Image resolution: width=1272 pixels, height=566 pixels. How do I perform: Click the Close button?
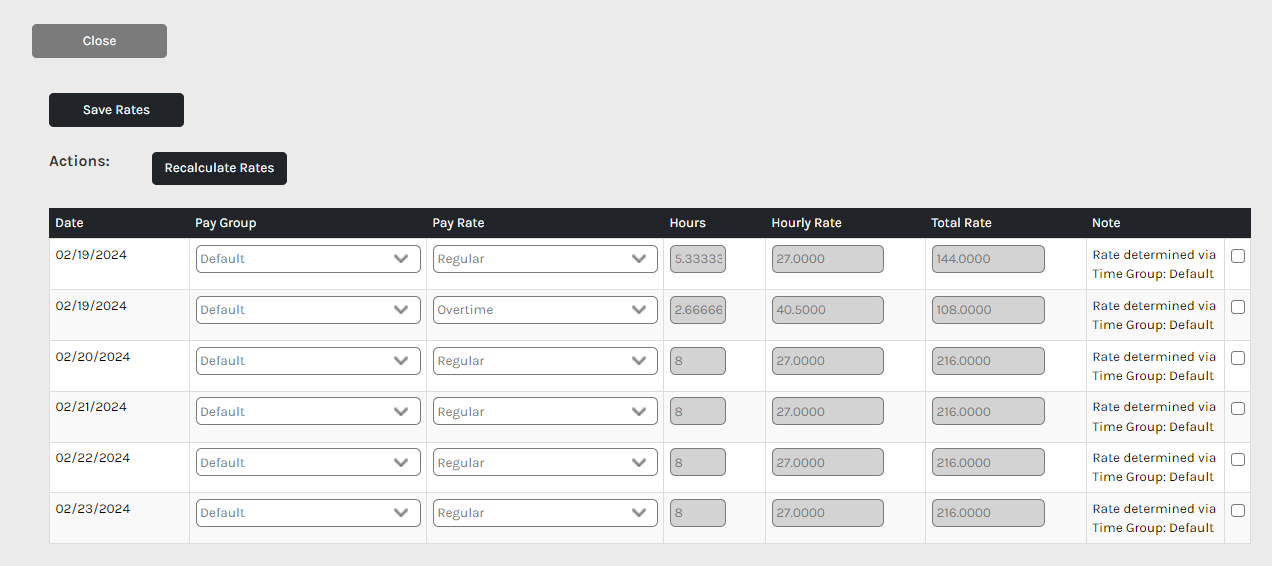point(99,41)
